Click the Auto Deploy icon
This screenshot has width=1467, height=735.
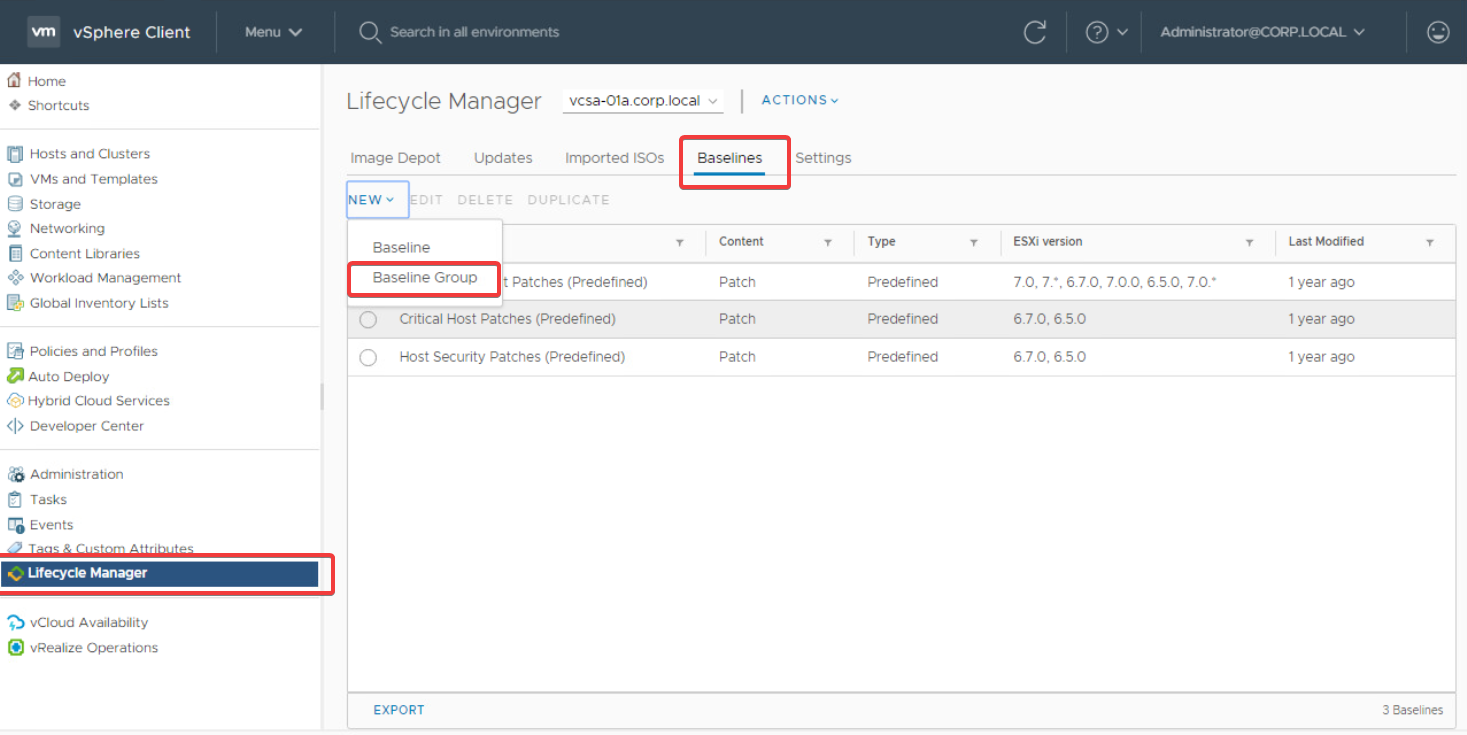click(15, 376)
